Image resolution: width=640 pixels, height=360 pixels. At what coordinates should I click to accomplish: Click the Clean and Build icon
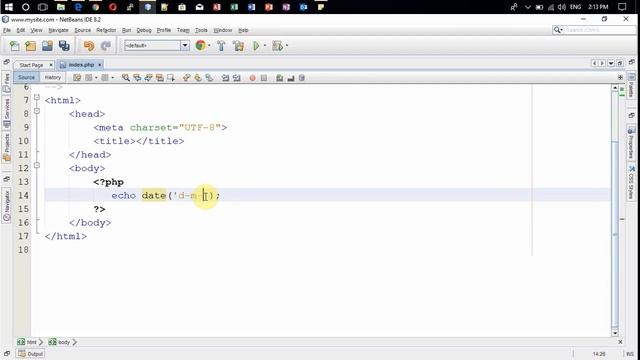click(238, 46)
